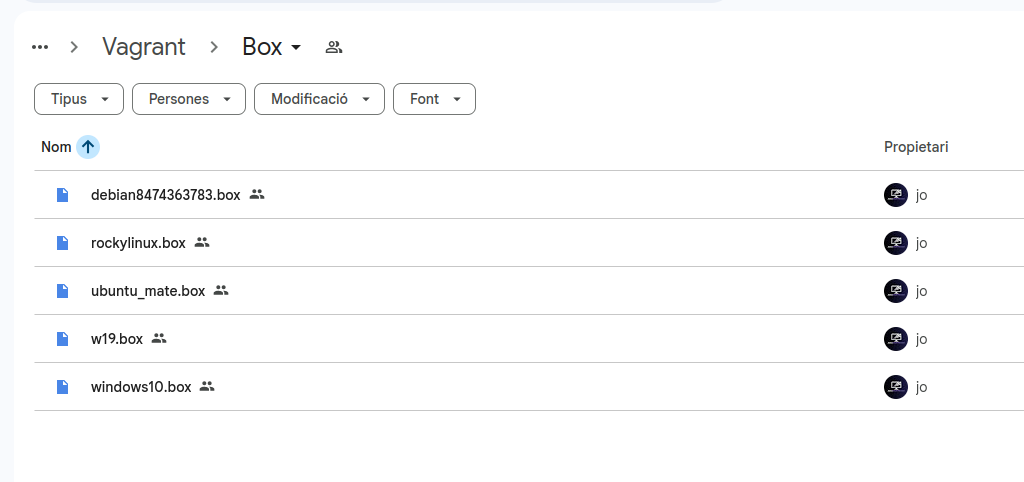Image resolution: width=1024 pixels, height=482 pixels.
Task: Open the Box folder dropdown menu
Action: [x=272, y=47]
